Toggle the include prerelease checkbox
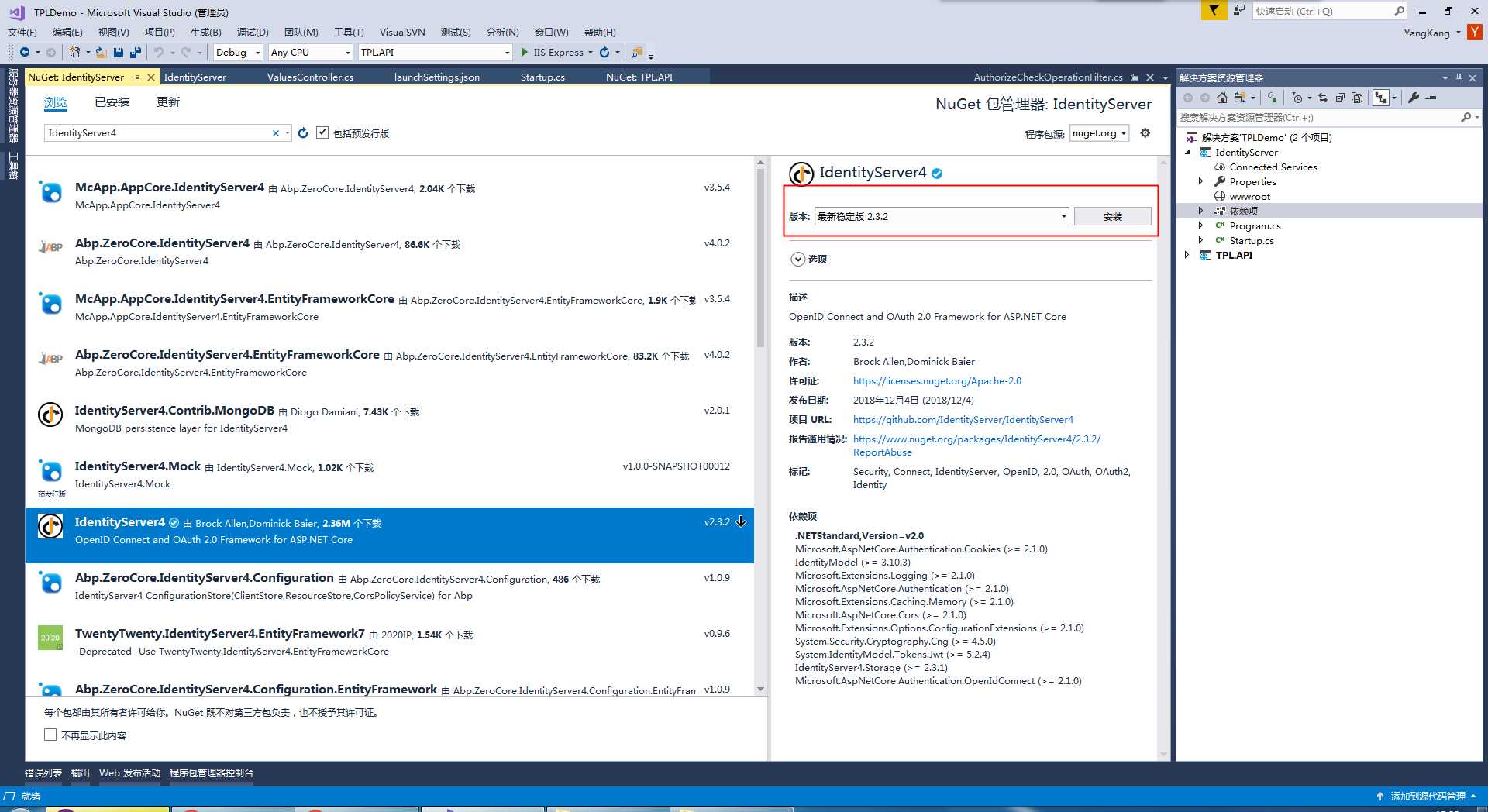Image resolution: width=1488 pixels, height=812 pixels. click(x=322, y=132)
